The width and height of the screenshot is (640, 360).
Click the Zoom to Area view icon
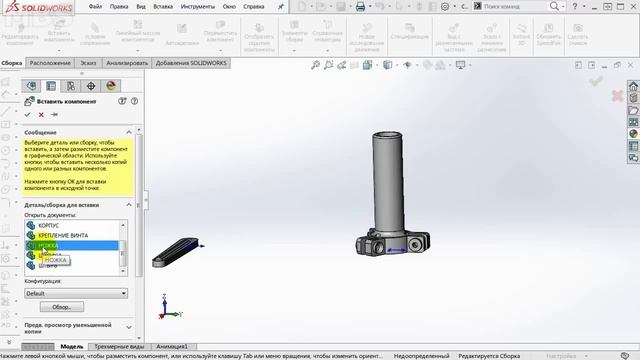329,65
